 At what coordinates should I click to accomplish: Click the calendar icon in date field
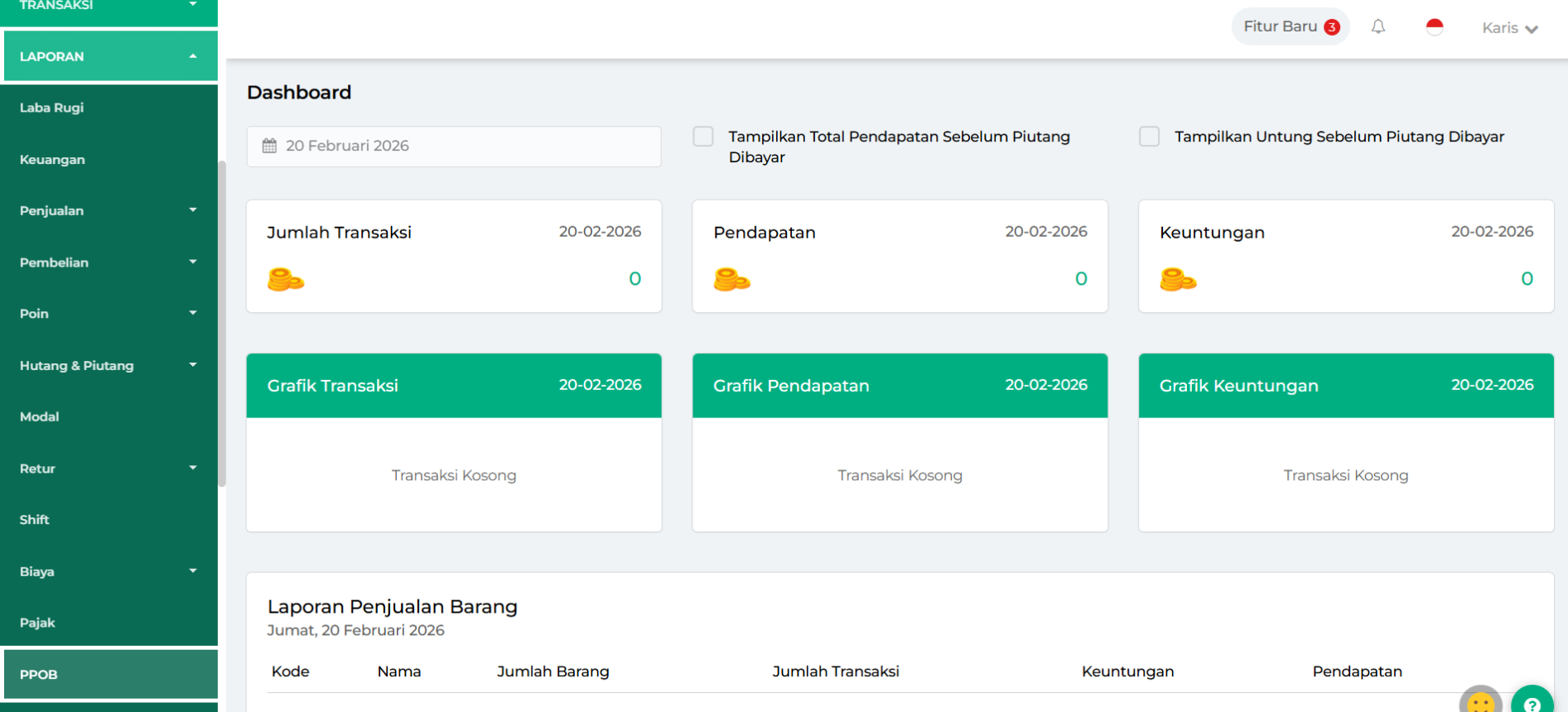pos(269,146)
